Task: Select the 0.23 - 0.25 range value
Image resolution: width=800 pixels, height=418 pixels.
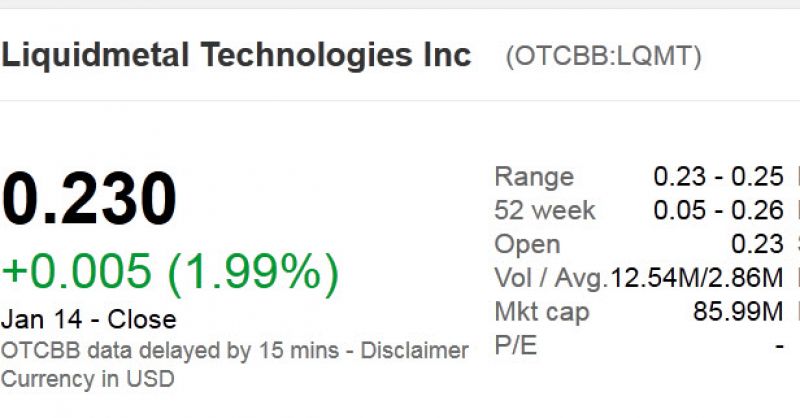Action: tap(718, 177)
